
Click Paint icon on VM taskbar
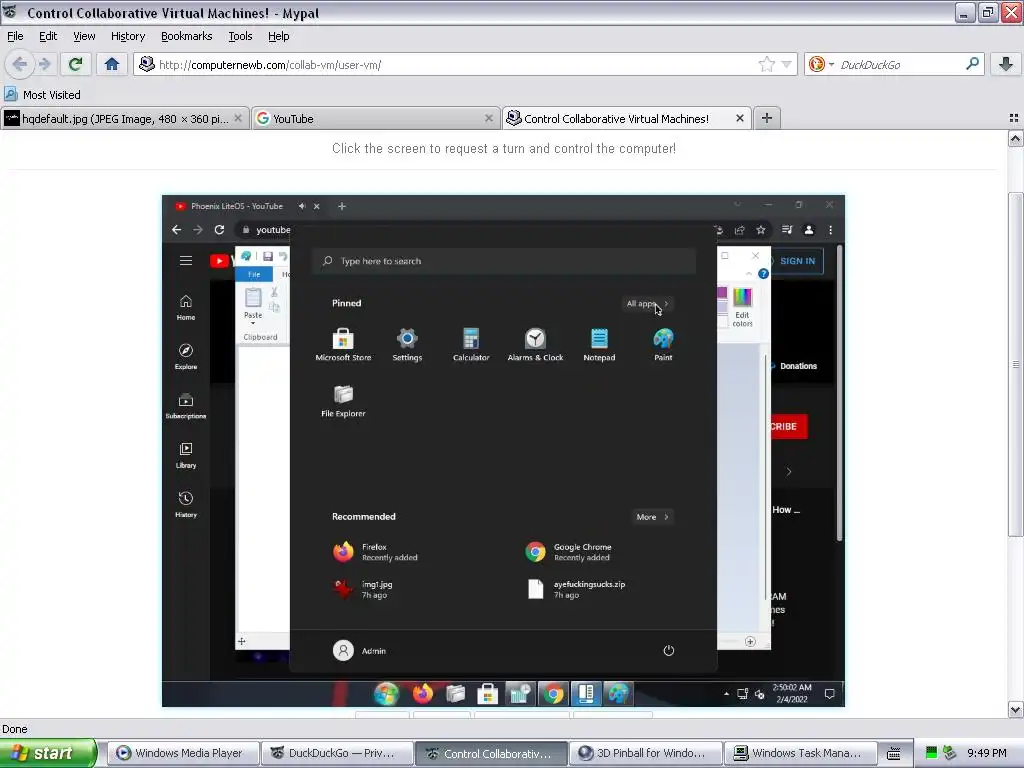pos(618,694)
